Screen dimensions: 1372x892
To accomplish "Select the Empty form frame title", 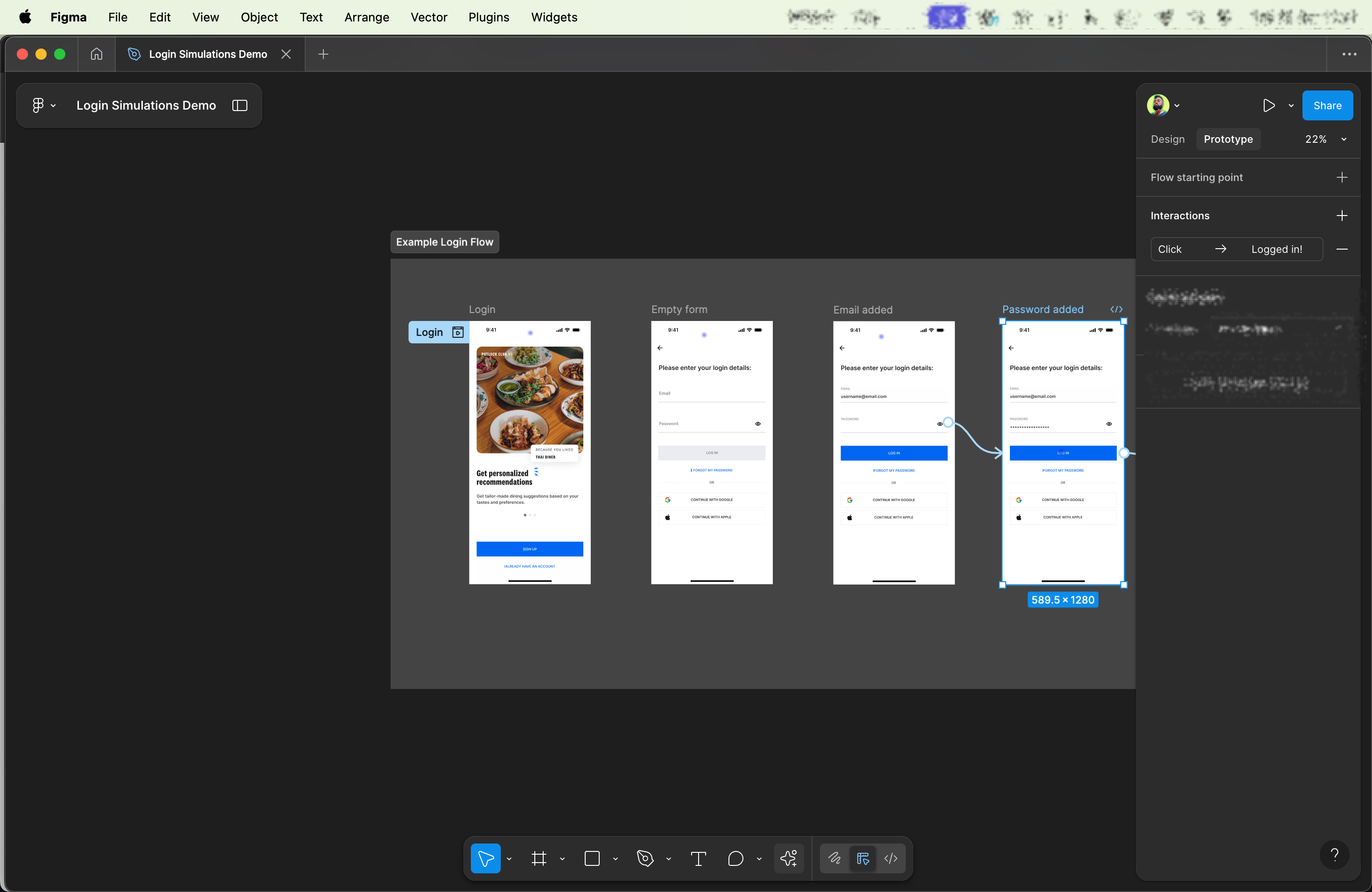I will (679, 309).
